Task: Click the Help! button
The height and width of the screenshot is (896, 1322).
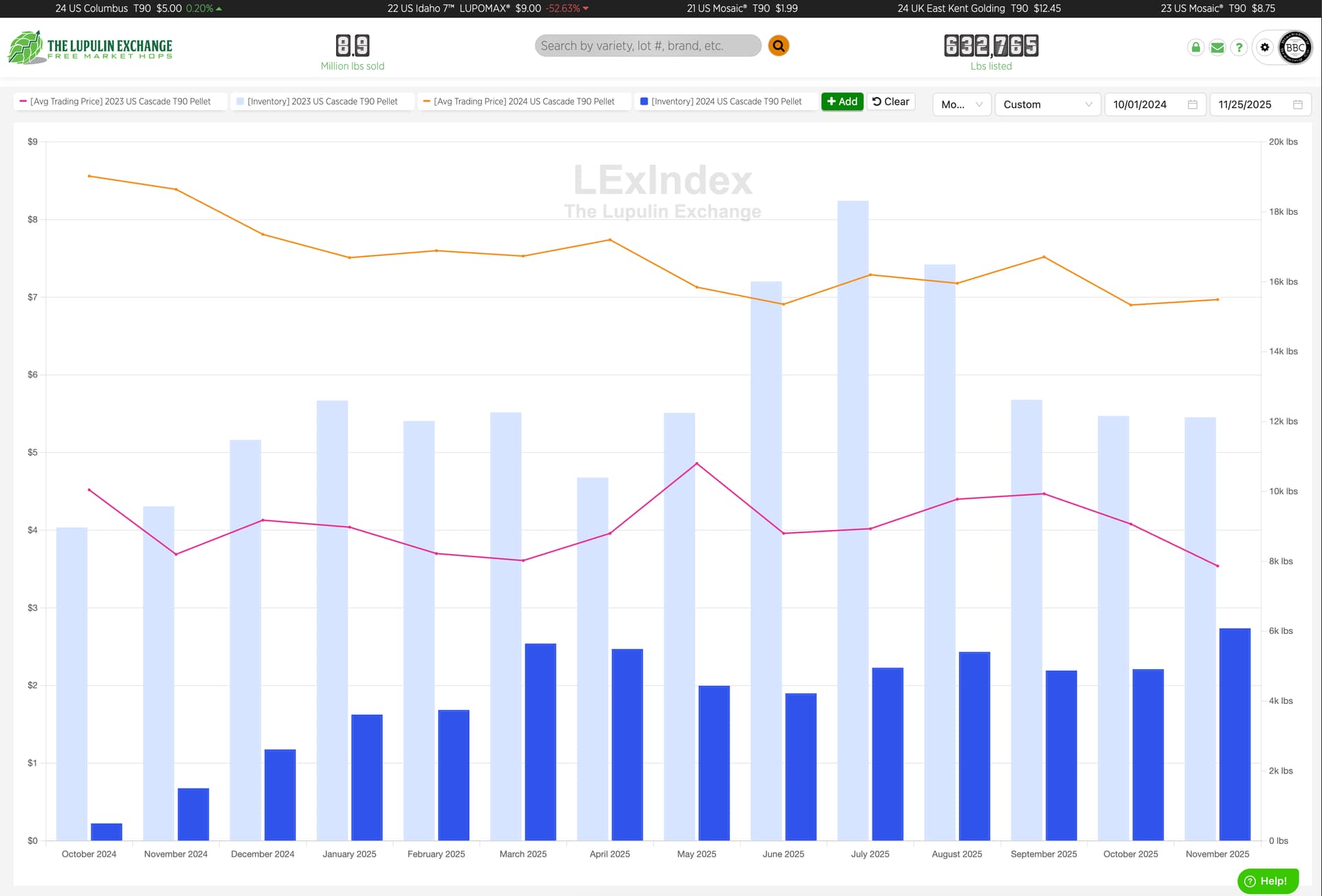Action: point(1268,881)
